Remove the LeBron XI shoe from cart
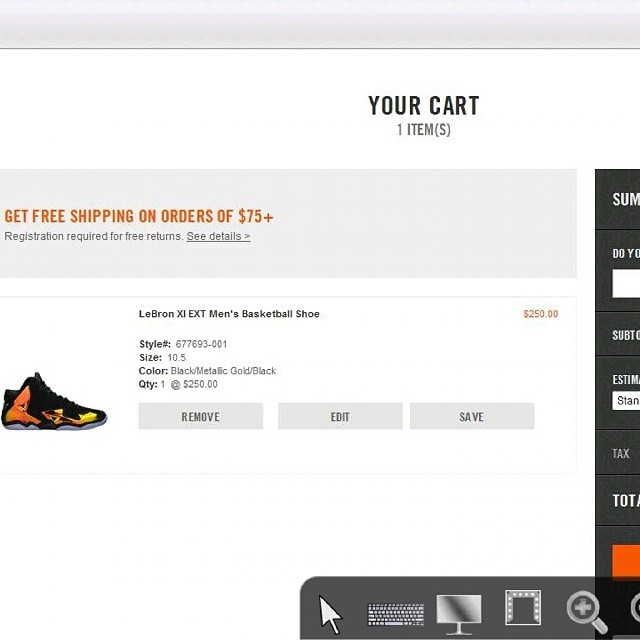Viewport: 640px width, 640px height. tap(200, 416)
